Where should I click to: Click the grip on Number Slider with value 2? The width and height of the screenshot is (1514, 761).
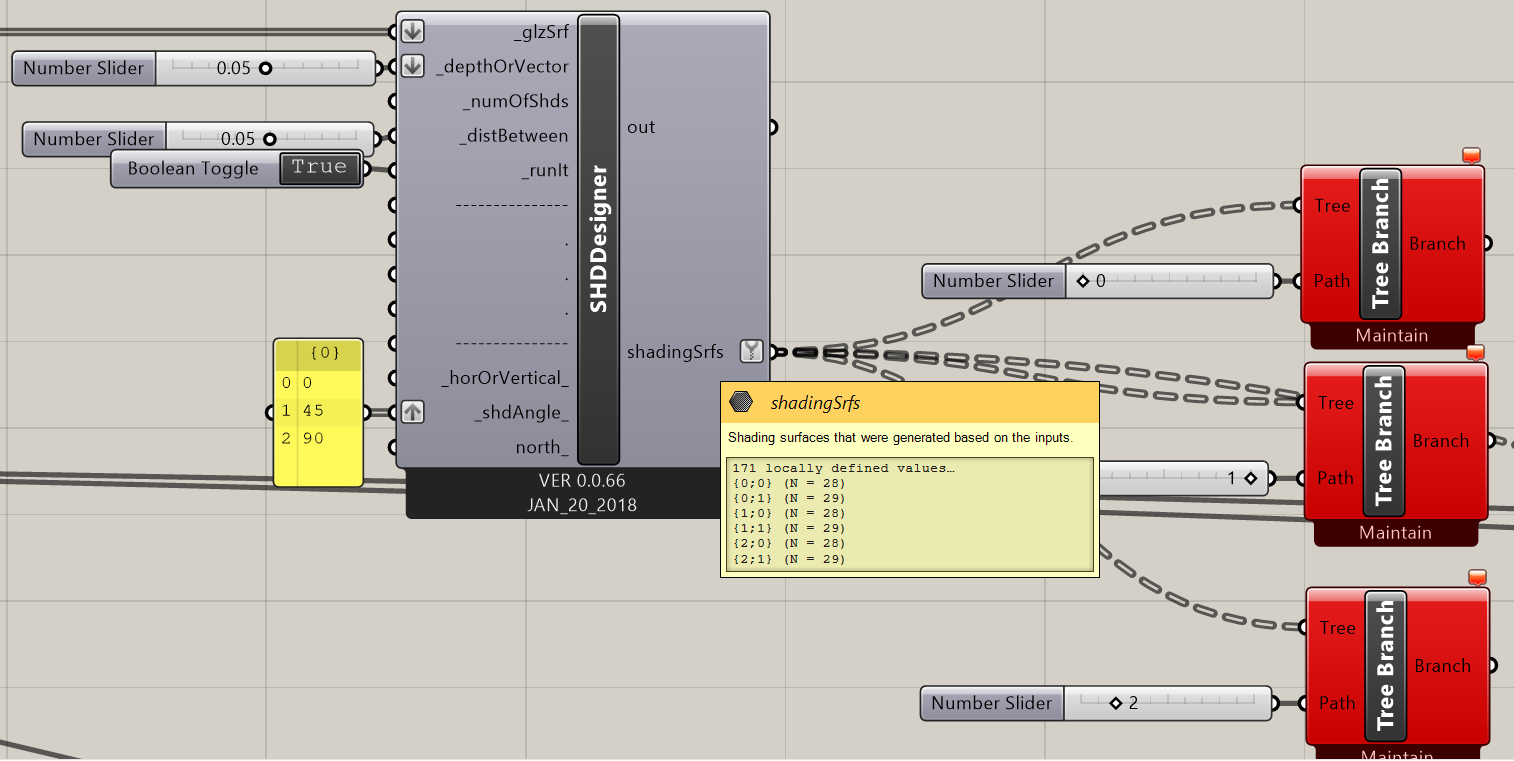click(x=1116, y=703)
